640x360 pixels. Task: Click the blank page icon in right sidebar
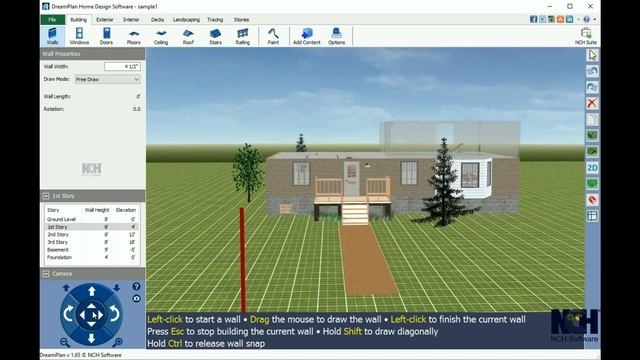[592, 119]
